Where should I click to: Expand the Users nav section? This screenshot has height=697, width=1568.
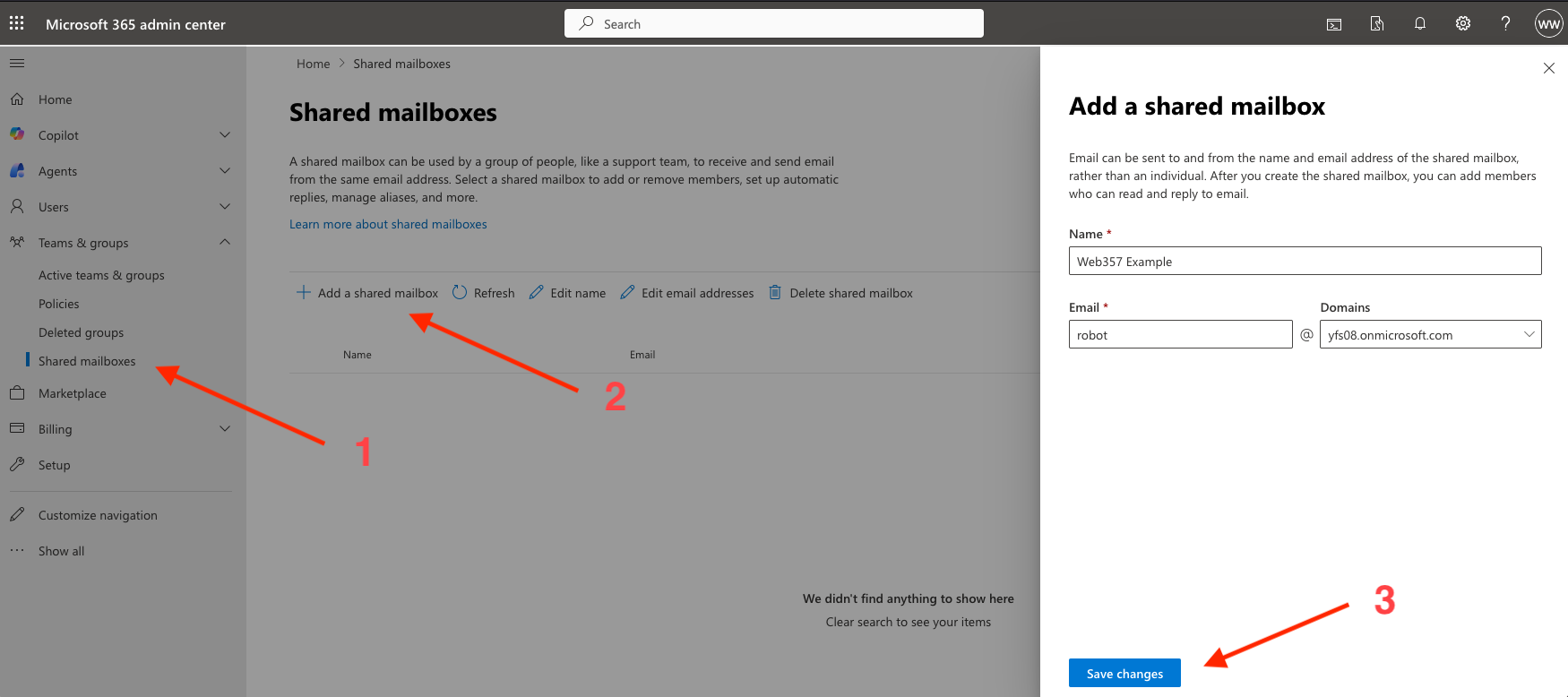pyautogui.click(x=225, y=206)
